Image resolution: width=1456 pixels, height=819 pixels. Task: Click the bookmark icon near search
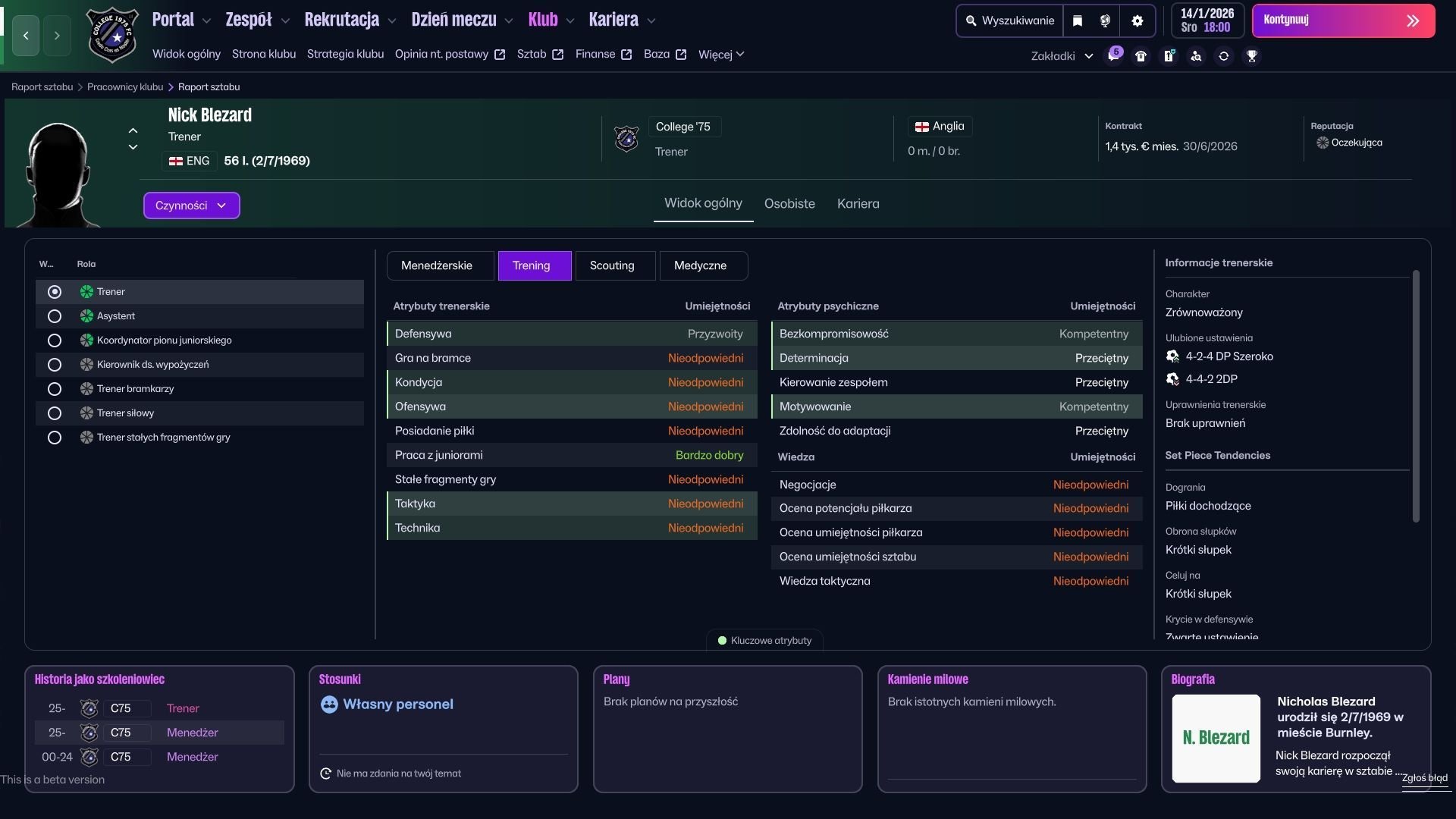tap(1077, 21)
